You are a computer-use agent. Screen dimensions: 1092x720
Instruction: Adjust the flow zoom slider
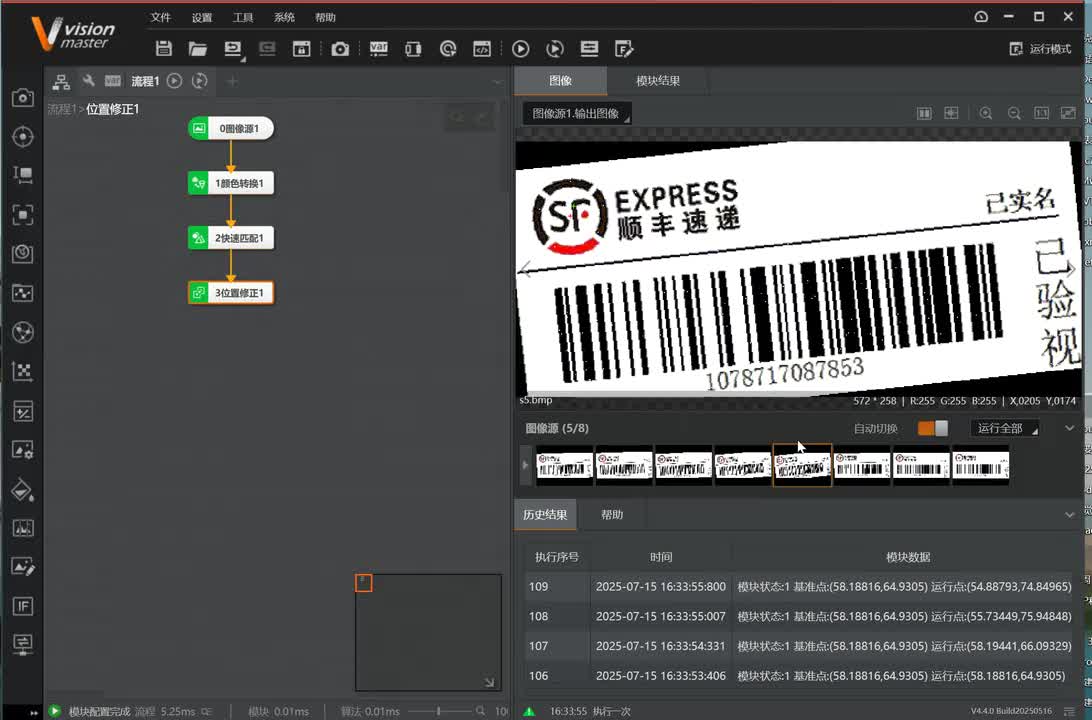click(438, 711)
